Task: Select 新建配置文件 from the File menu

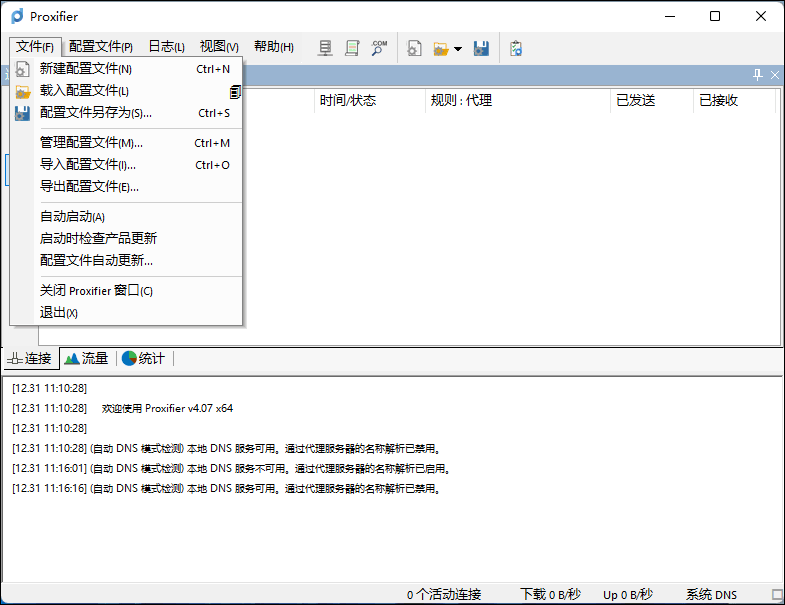Action: point(86,69)
